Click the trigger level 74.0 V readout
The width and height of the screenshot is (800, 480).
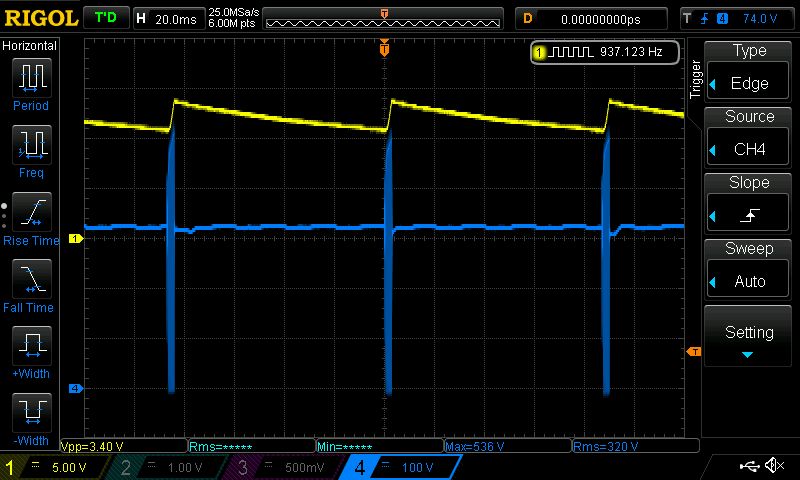click(x=760, y=19)
